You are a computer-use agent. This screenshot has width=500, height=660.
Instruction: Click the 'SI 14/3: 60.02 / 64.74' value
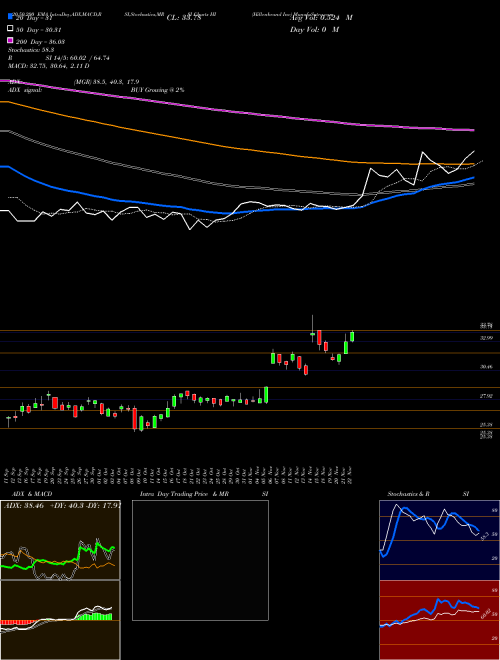click(x=78, y=58)
